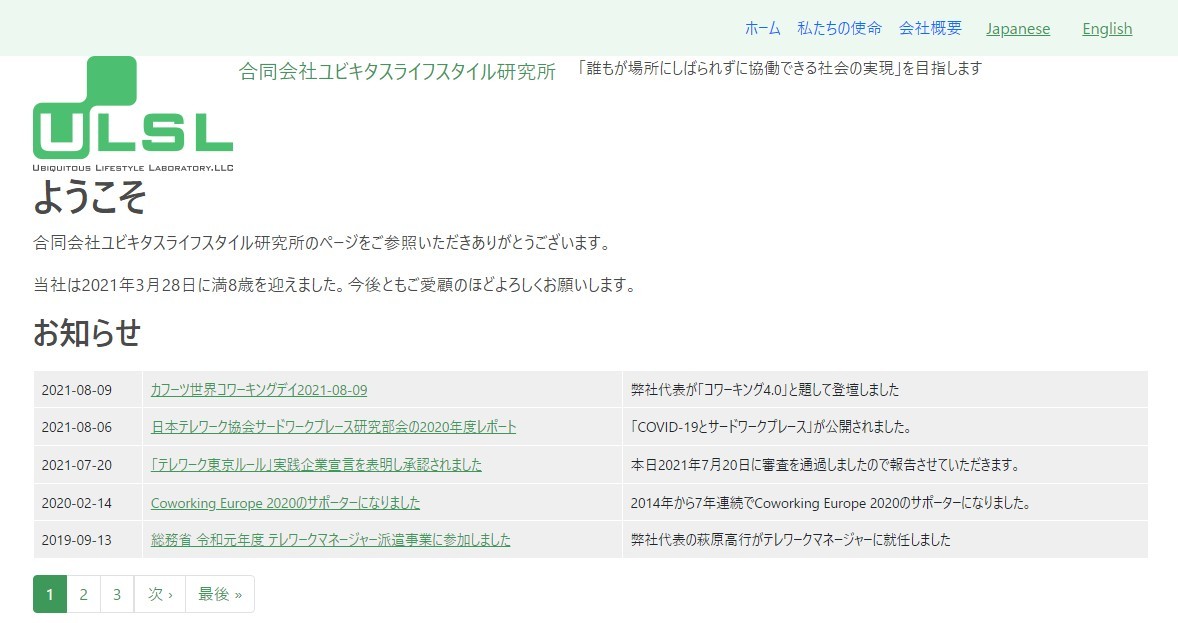Switch the site language to Japanese
The image size is (1178, 623).
(x=1018, y=28)
